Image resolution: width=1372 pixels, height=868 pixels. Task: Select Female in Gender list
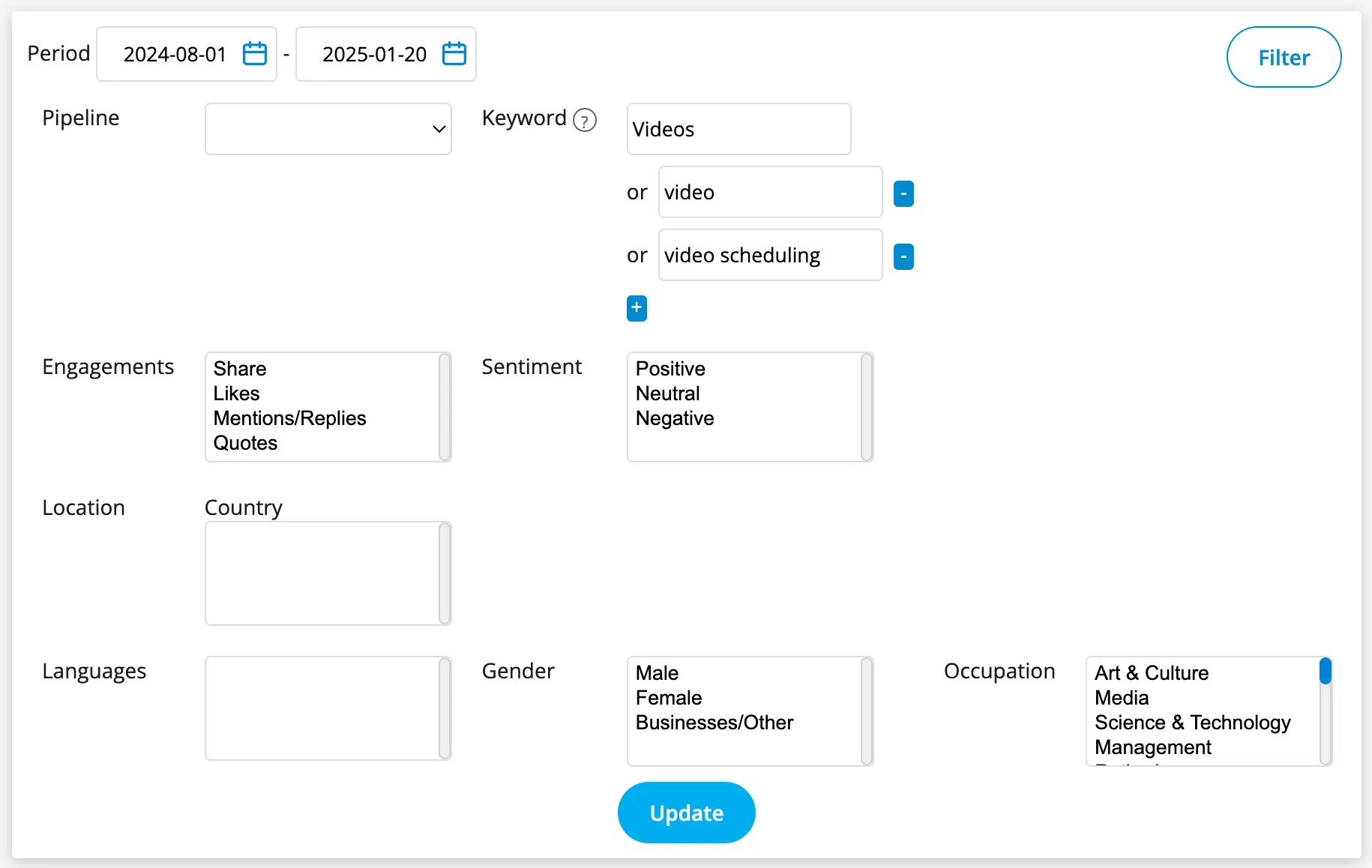click(x=745, y=698)
